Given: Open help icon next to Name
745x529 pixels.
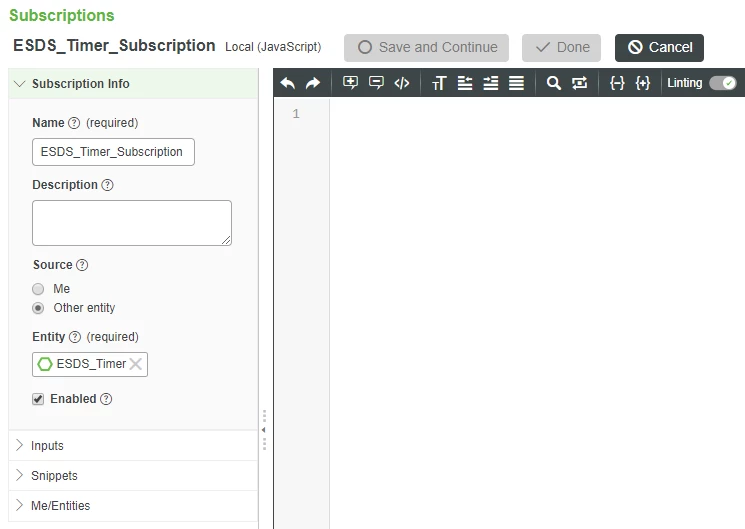Looking at the screenshot, I should pos(74,123).
